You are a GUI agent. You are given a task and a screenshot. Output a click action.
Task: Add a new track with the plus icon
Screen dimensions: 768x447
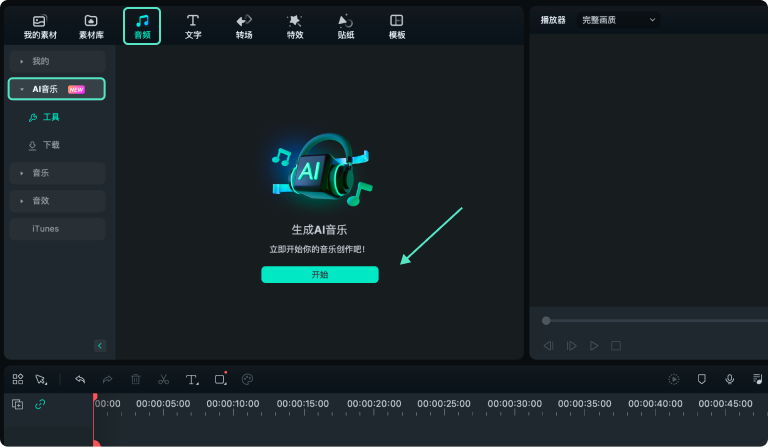(x=18, y=404)
